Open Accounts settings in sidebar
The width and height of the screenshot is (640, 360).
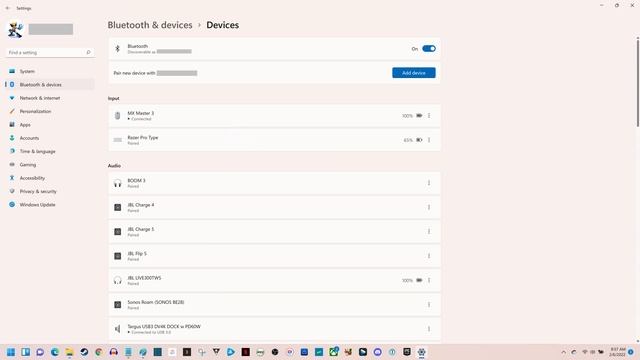tap(49, 138)
